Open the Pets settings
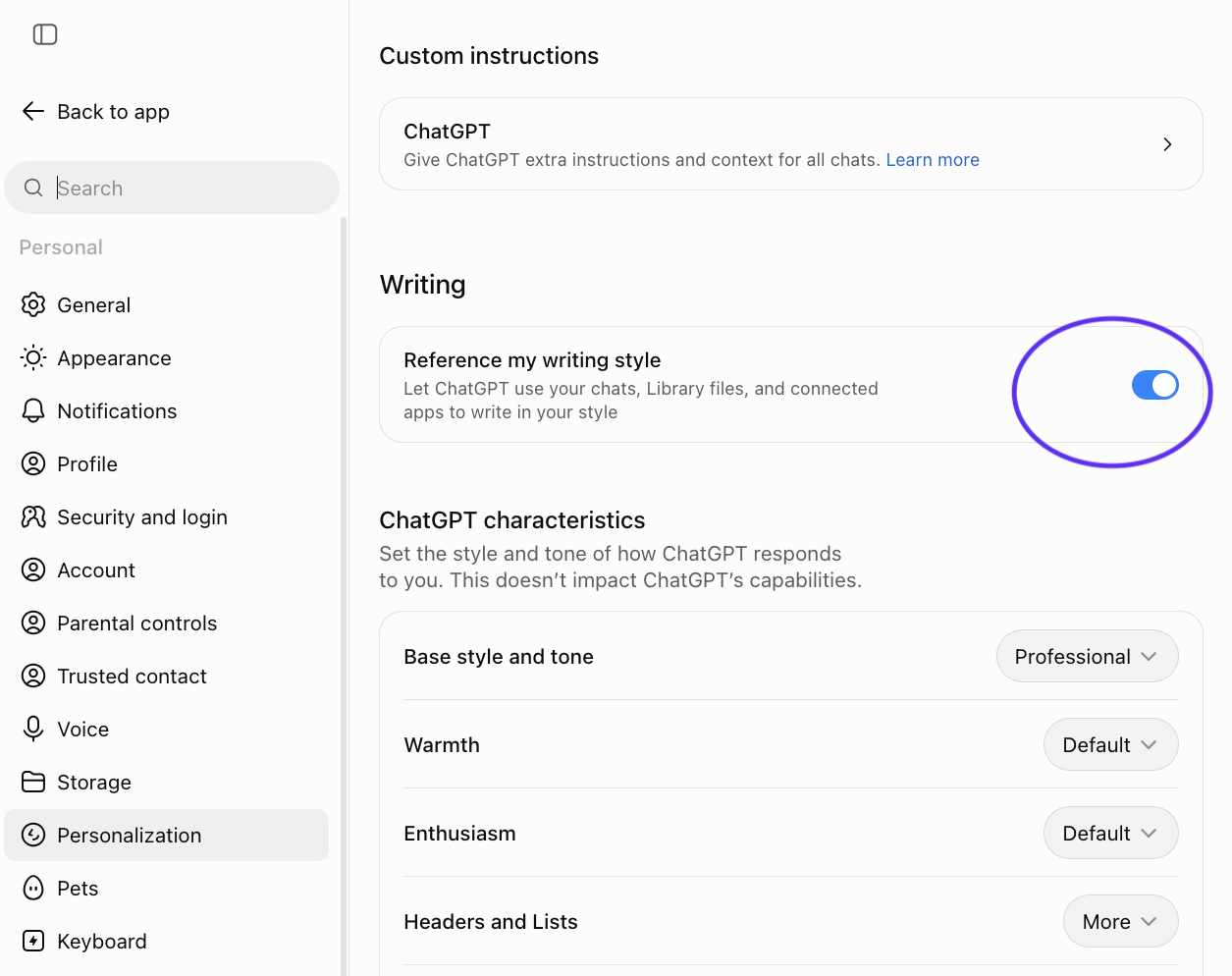Image resolution: width=1232 pixels, height=976 pixels. (x=167, y=888)
